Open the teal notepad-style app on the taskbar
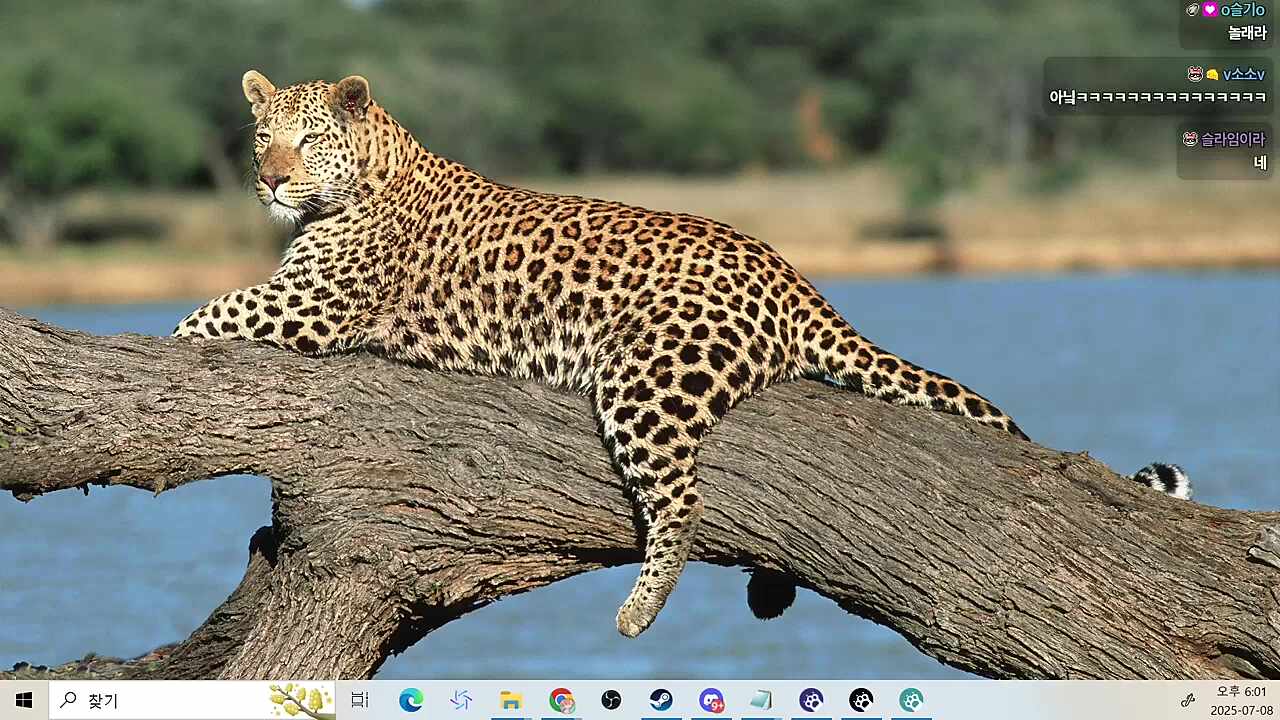Screen dimensions: 1280x720 761,700
